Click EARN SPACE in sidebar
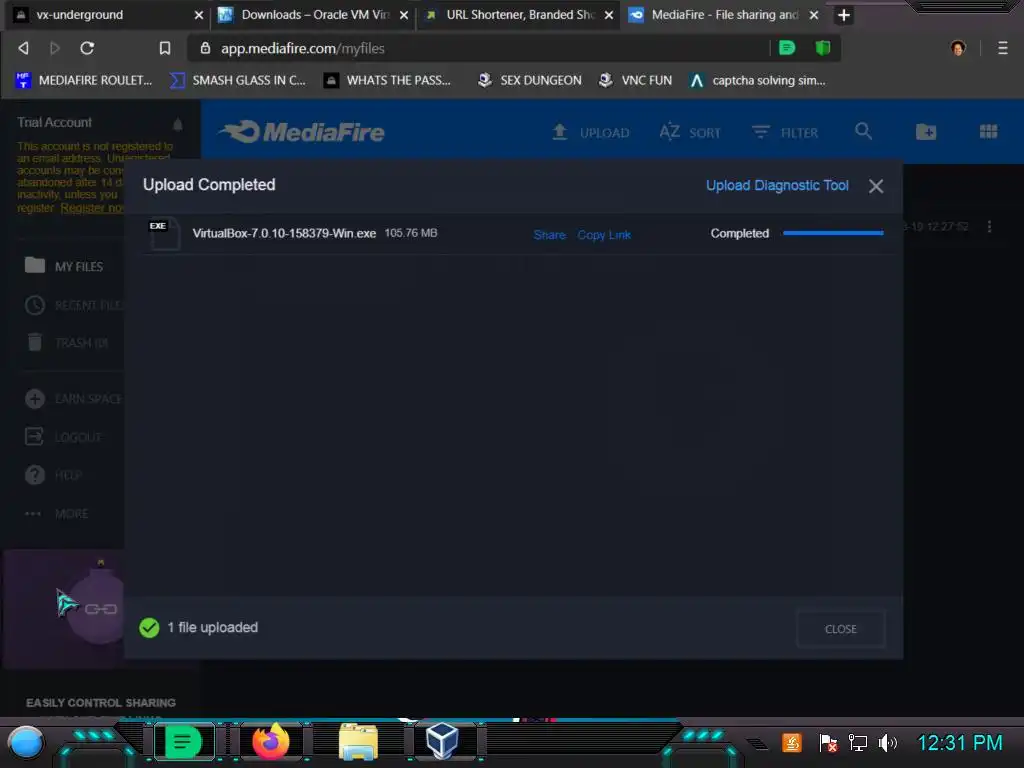This screenshot has height=768, width=1024. pyautogui.click(x=73, y=398)
